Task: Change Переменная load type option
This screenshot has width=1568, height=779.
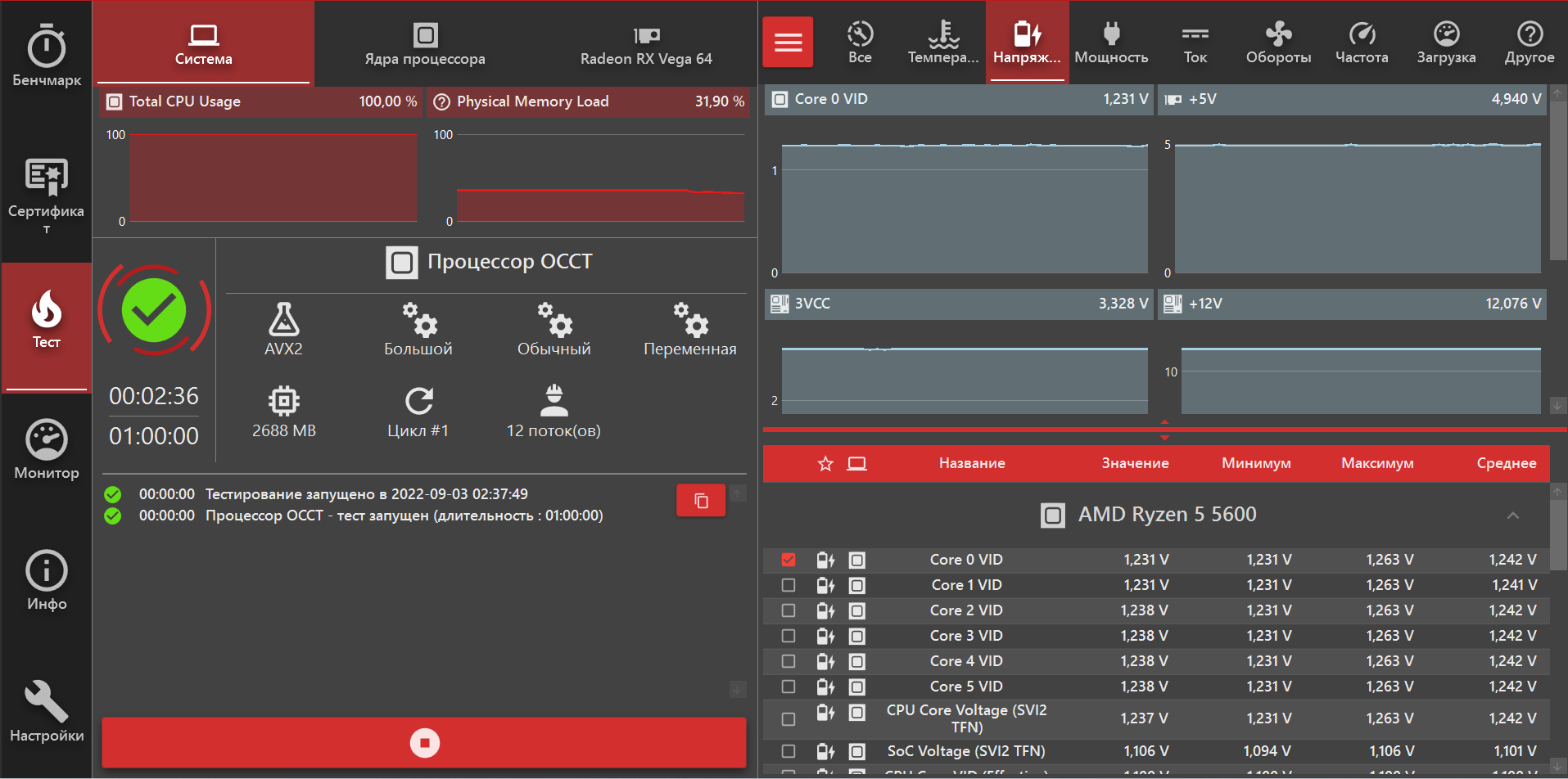Action: tap(690, 329)
